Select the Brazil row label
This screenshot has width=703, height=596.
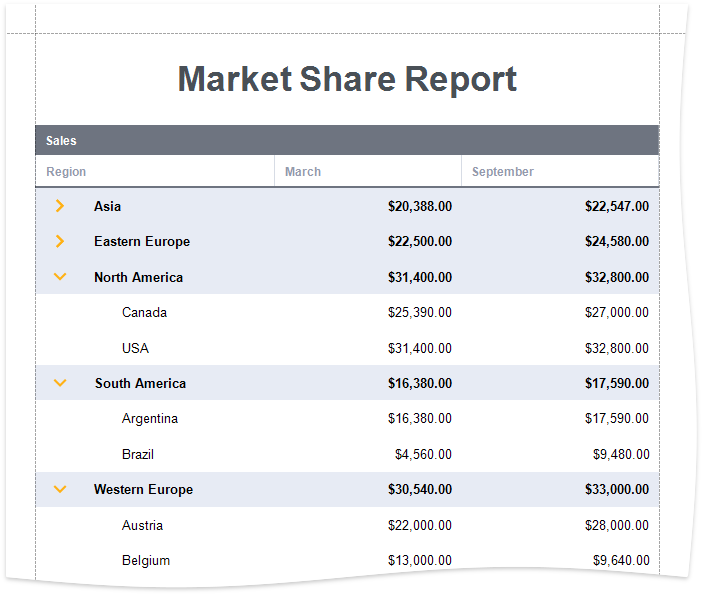[138, 454]
